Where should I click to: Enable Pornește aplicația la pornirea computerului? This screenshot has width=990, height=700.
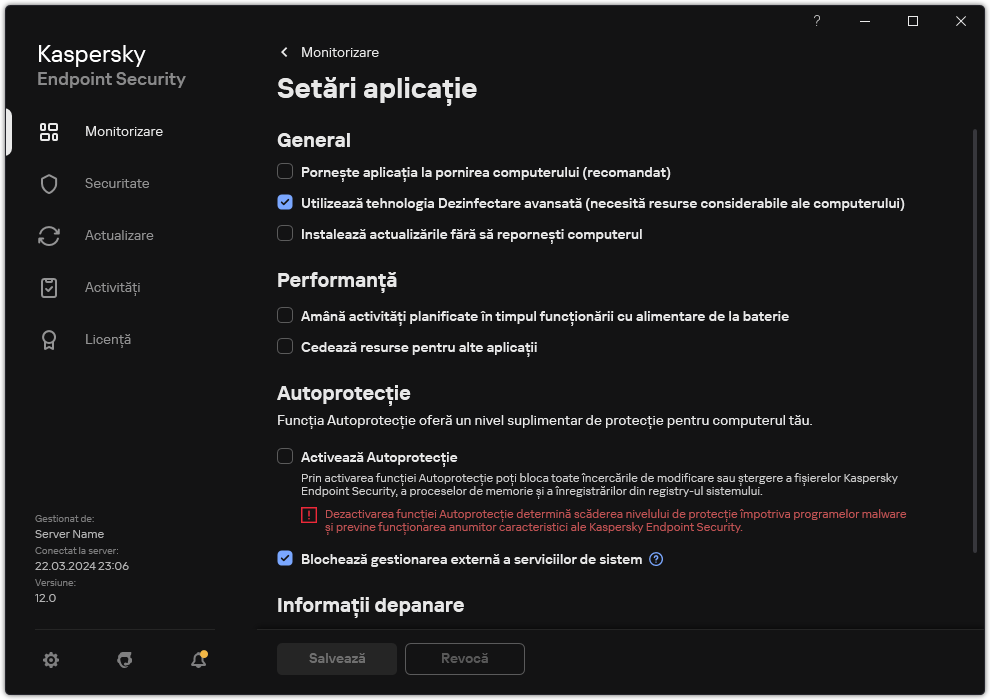click(x=285, y=171)
